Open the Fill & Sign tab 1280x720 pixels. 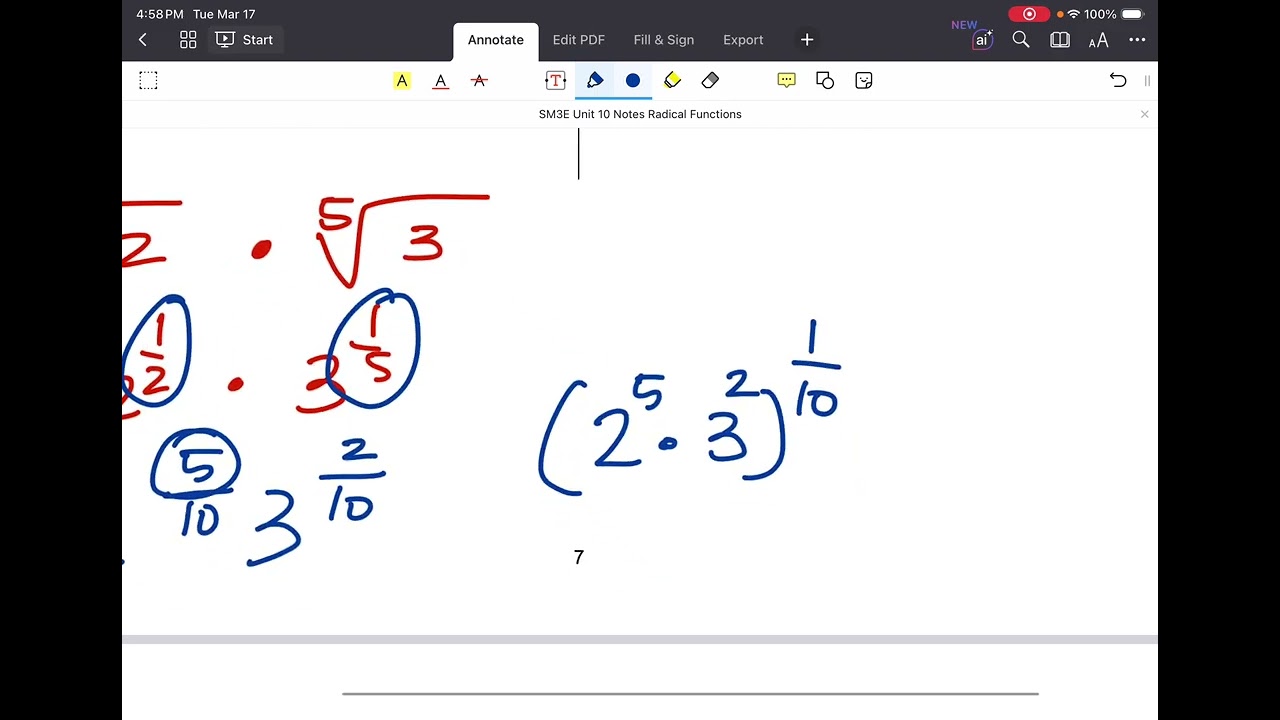point(664,40)
